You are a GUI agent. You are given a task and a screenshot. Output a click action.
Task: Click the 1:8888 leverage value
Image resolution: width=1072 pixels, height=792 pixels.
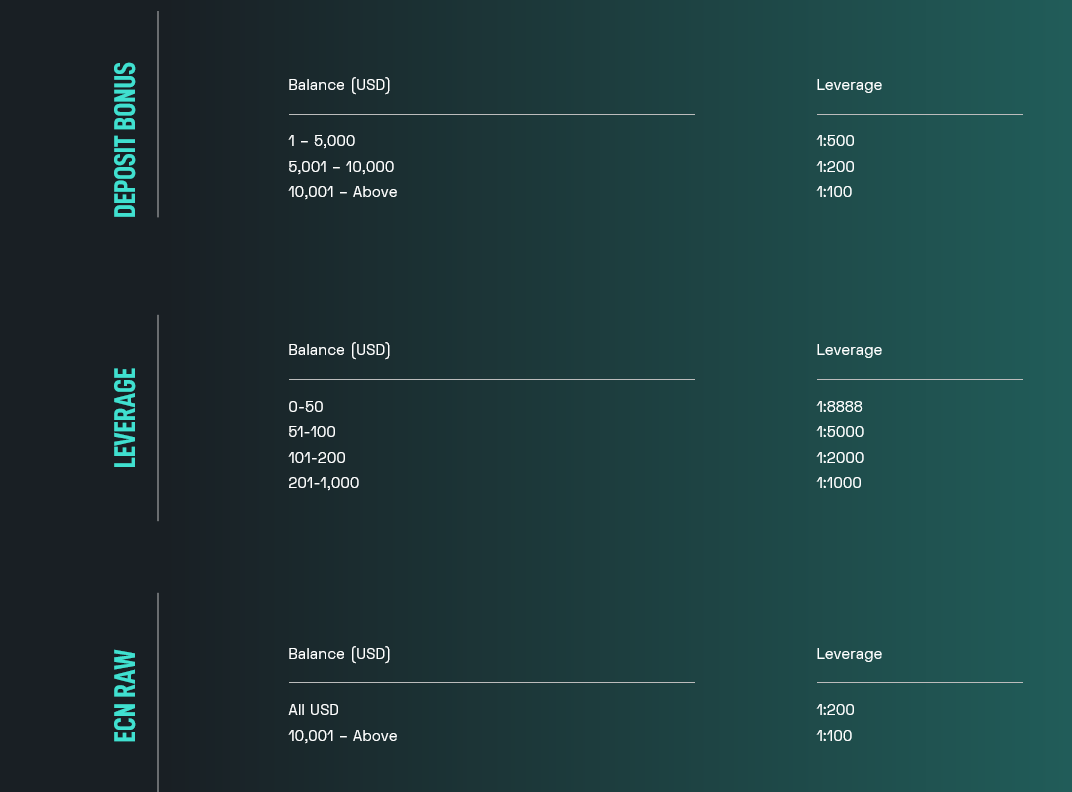(839, 407)
